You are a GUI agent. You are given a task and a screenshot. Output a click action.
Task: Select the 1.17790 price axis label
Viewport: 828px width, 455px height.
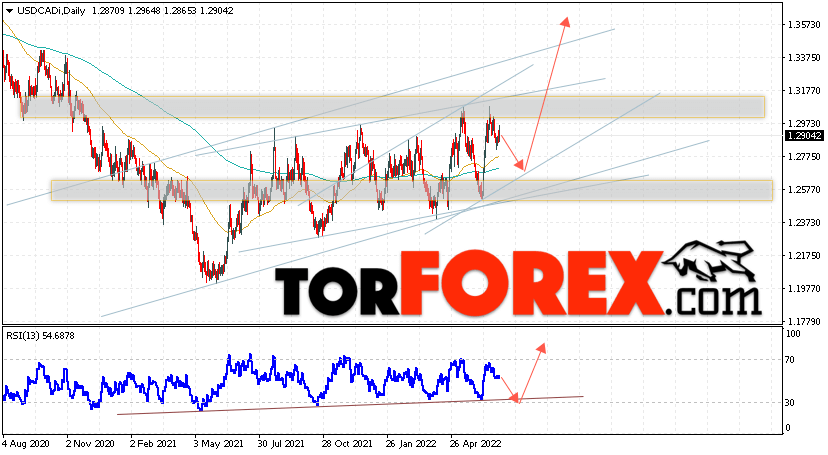(804, 321)
